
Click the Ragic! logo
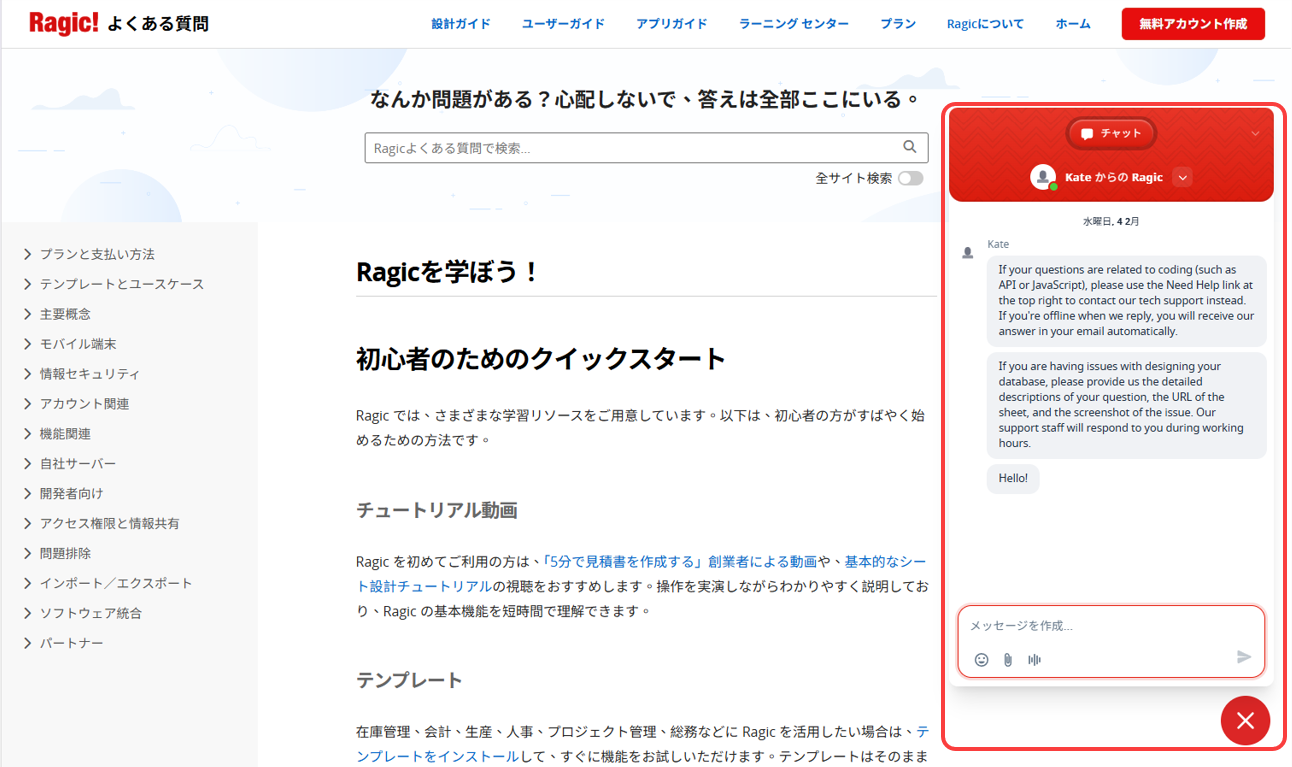click(x=64, y=23)
